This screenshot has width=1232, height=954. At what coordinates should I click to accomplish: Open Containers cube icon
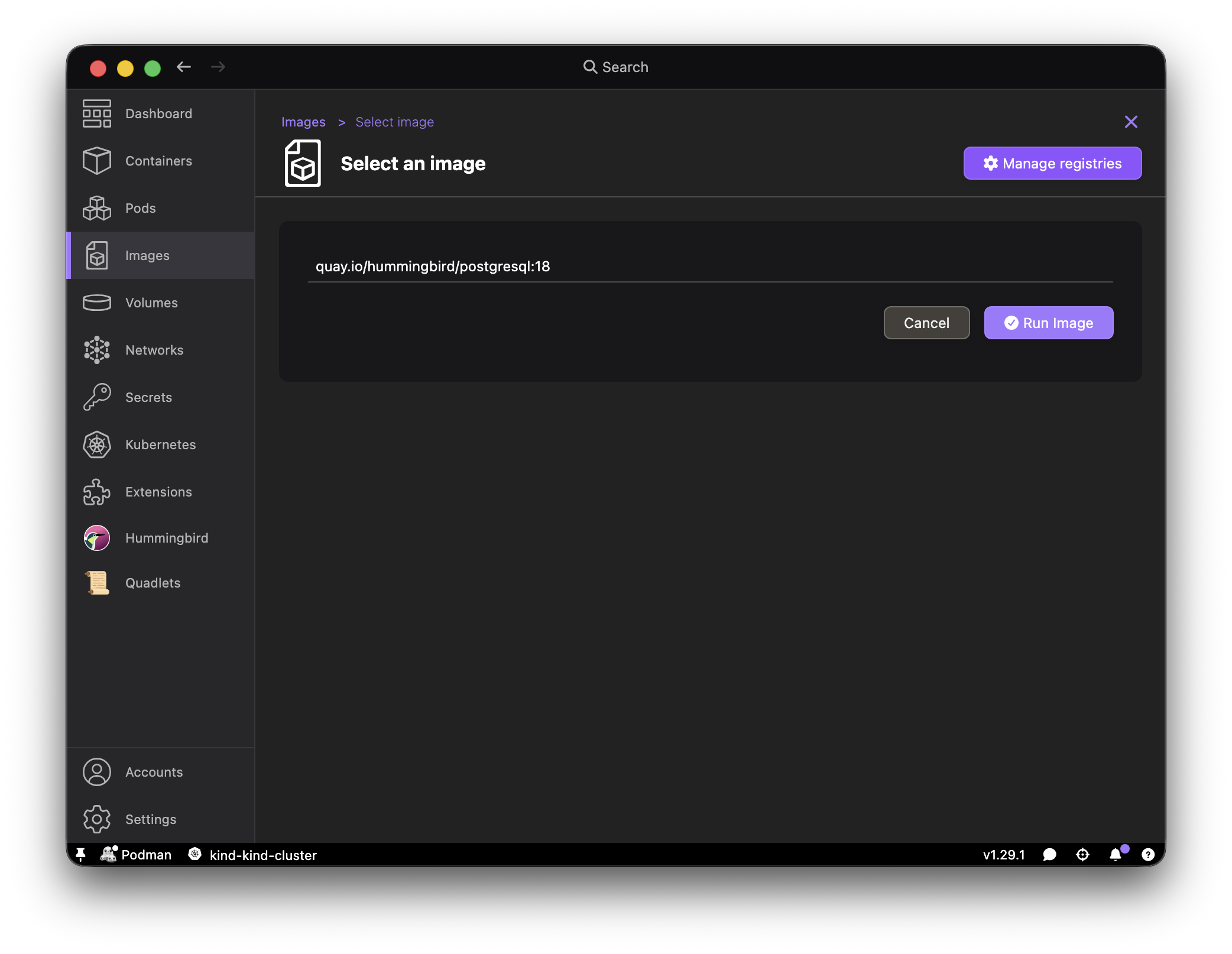(x=97, y=161)
